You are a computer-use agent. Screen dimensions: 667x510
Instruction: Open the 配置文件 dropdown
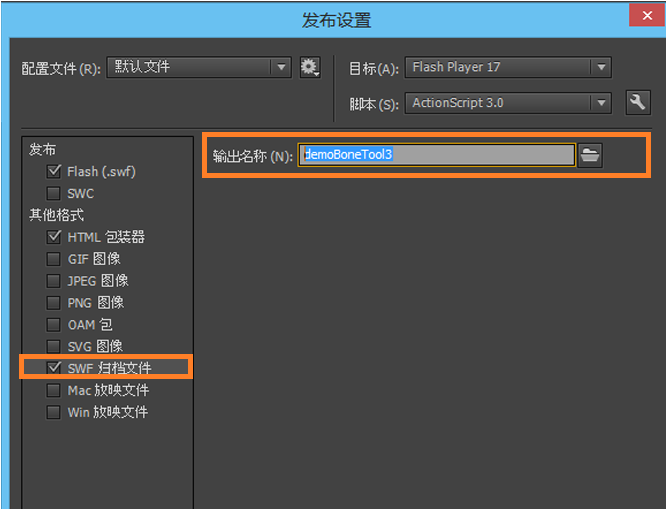point(199,67)
